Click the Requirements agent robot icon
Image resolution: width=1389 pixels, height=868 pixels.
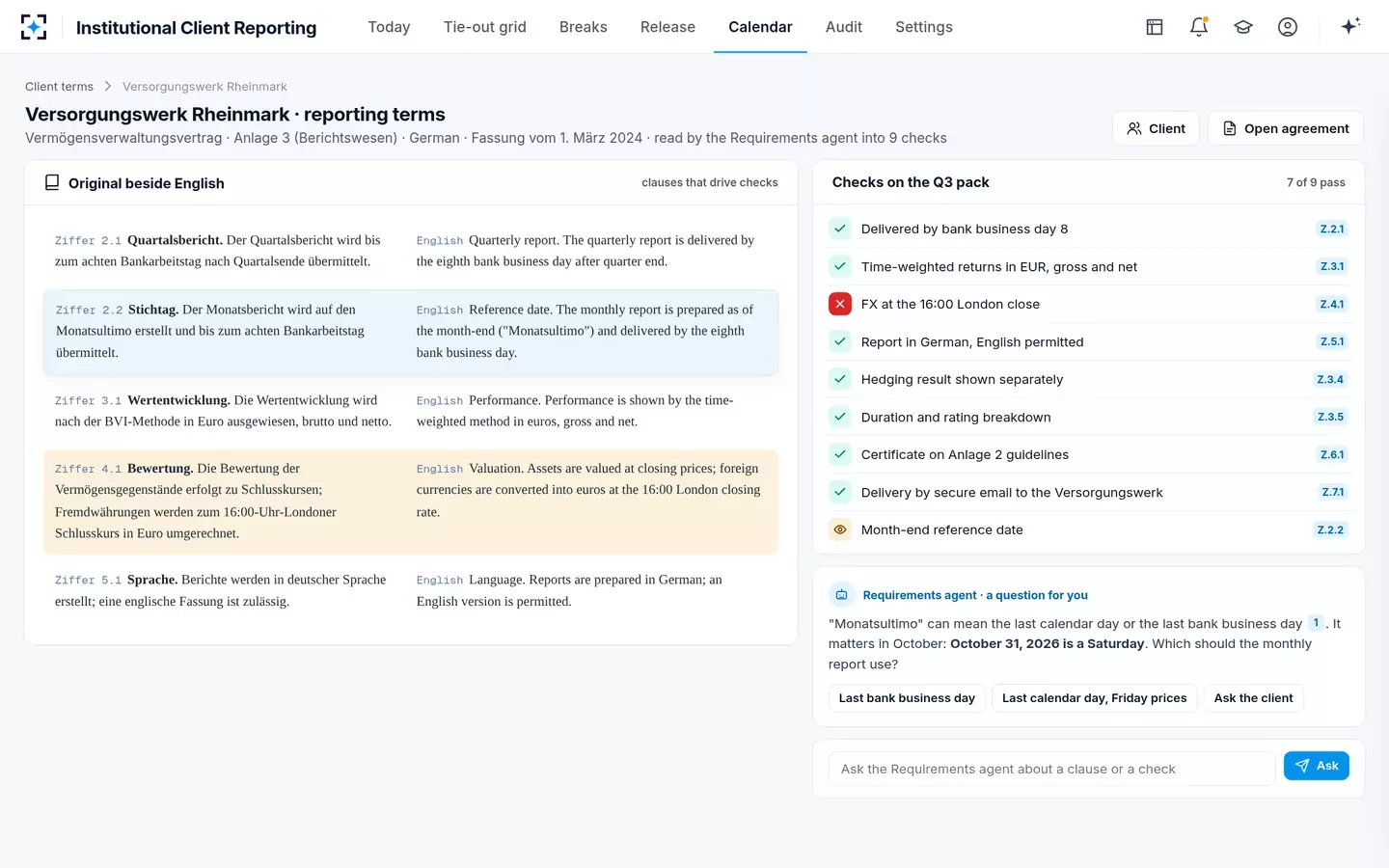click(841, 595)
